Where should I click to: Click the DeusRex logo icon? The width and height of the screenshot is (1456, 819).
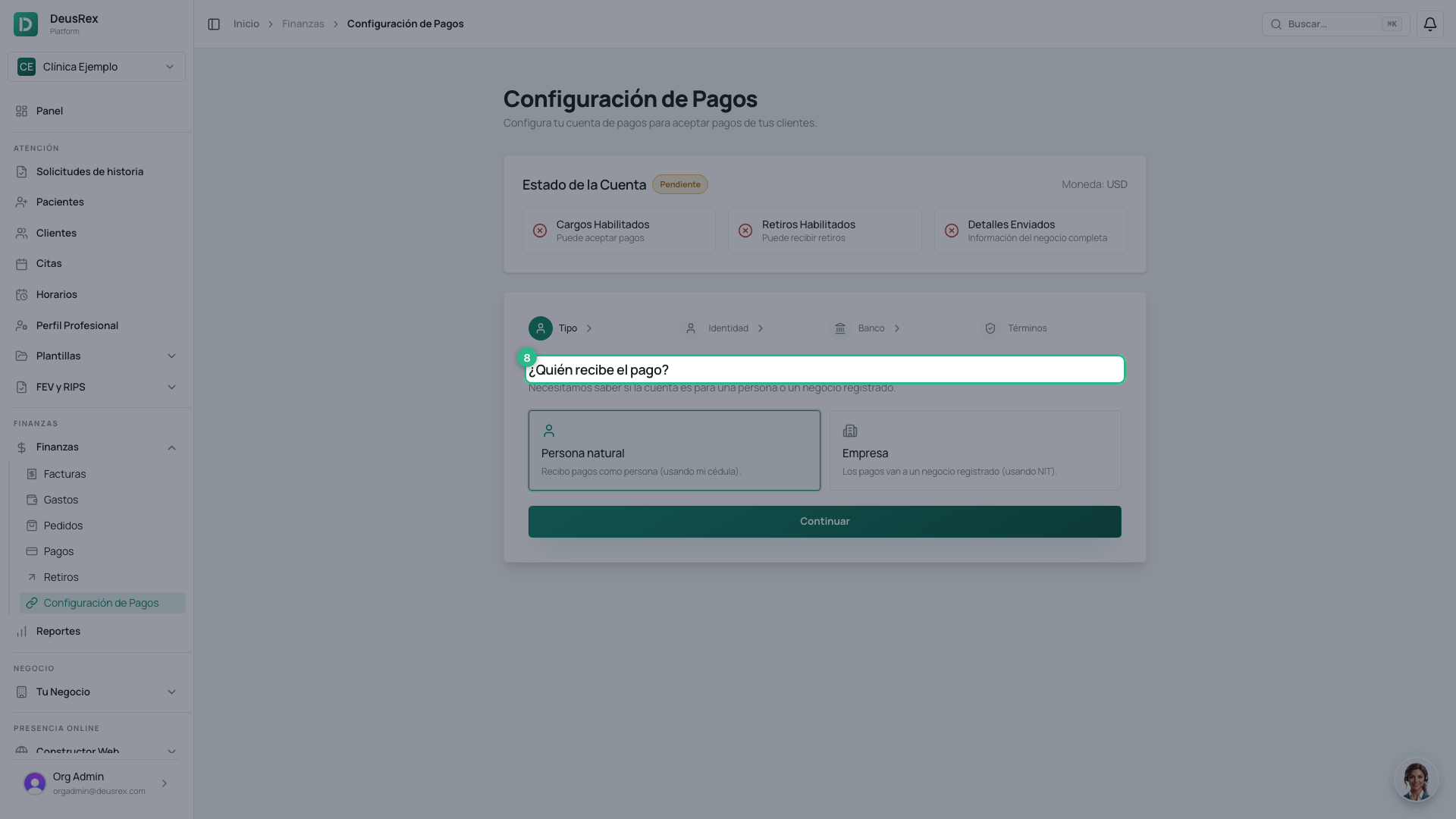[x=26, y=24]
